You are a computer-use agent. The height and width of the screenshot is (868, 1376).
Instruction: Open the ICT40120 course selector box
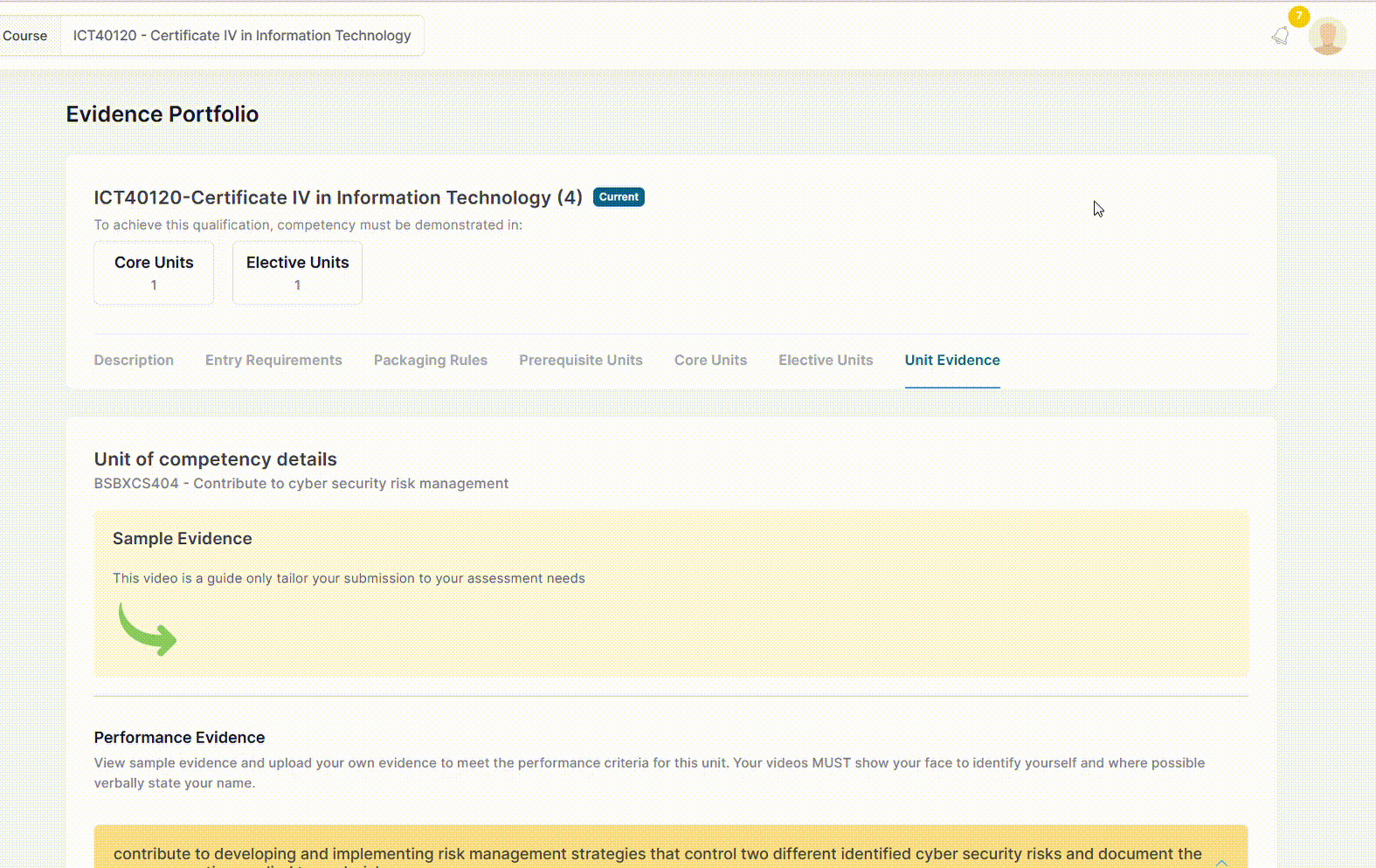tap(242, 36)
